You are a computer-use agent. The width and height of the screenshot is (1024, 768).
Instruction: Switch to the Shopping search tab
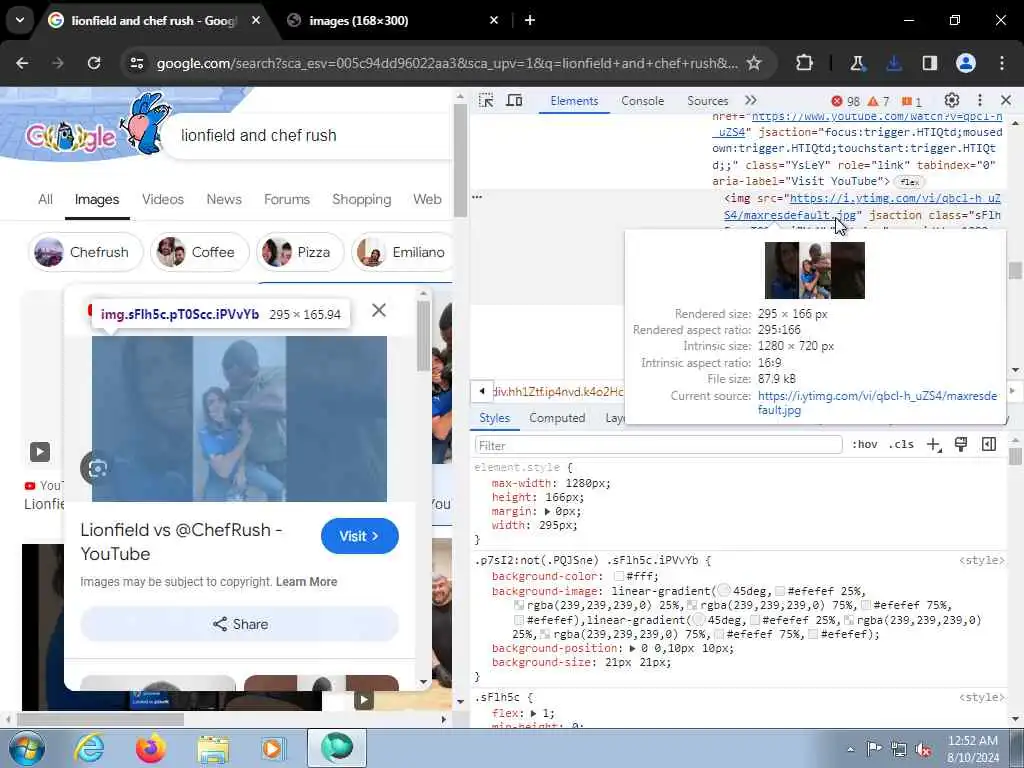click(x=361, y=199)
